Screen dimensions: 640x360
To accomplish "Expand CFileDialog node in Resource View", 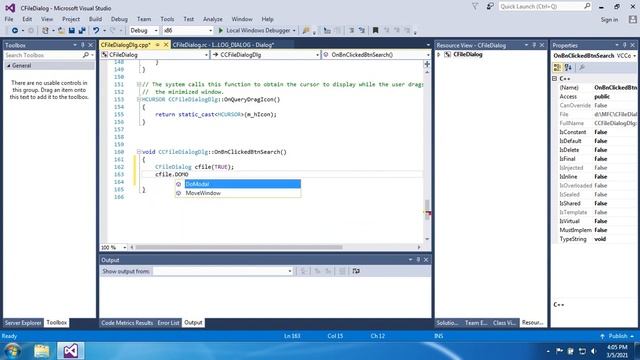I will pyautogui.click(x=439, y=55).
